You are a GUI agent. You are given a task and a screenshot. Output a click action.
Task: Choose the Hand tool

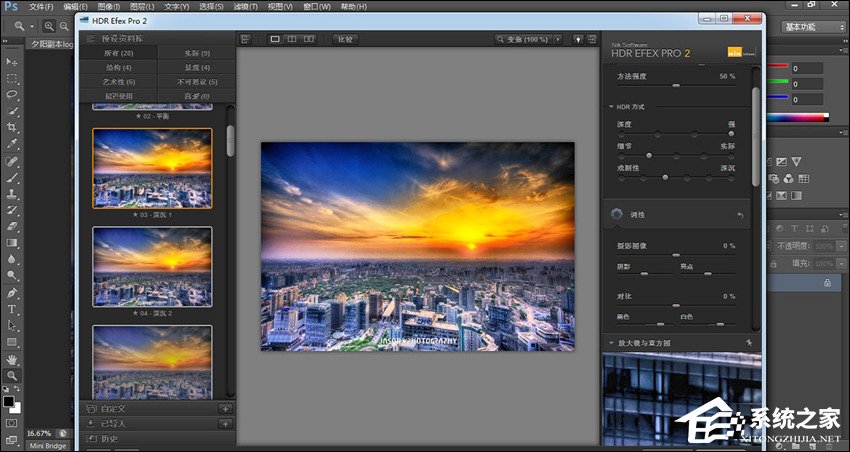(x=12, y=358)
